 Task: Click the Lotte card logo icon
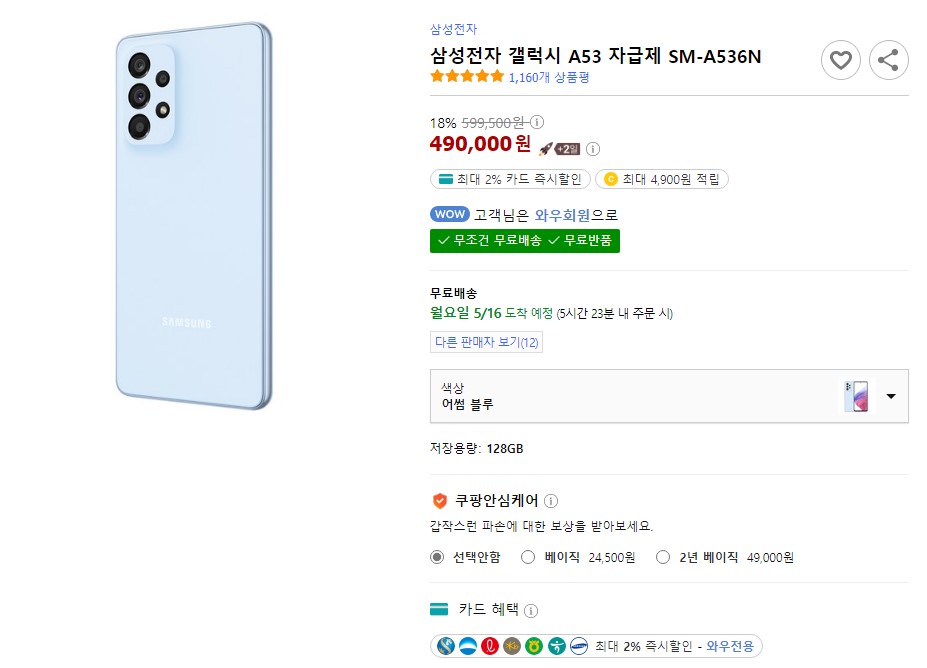coord(490,645)
